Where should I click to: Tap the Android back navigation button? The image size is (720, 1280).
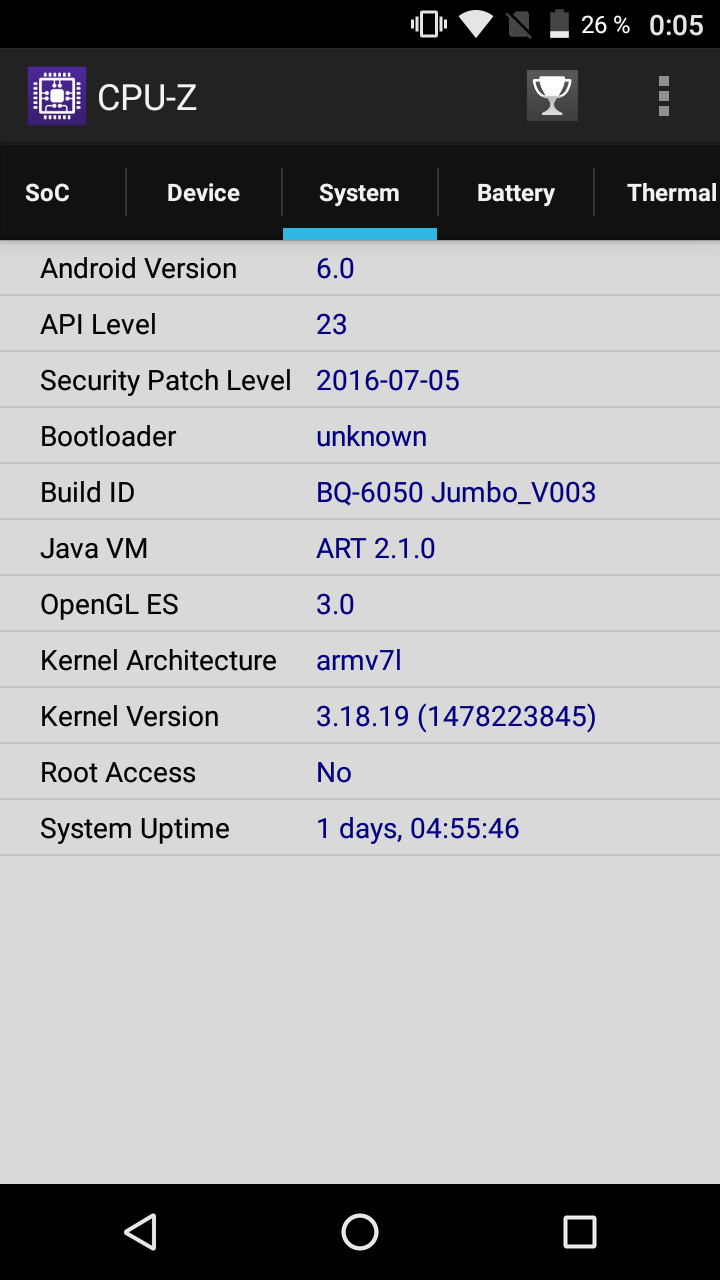tap(141, 1232)
